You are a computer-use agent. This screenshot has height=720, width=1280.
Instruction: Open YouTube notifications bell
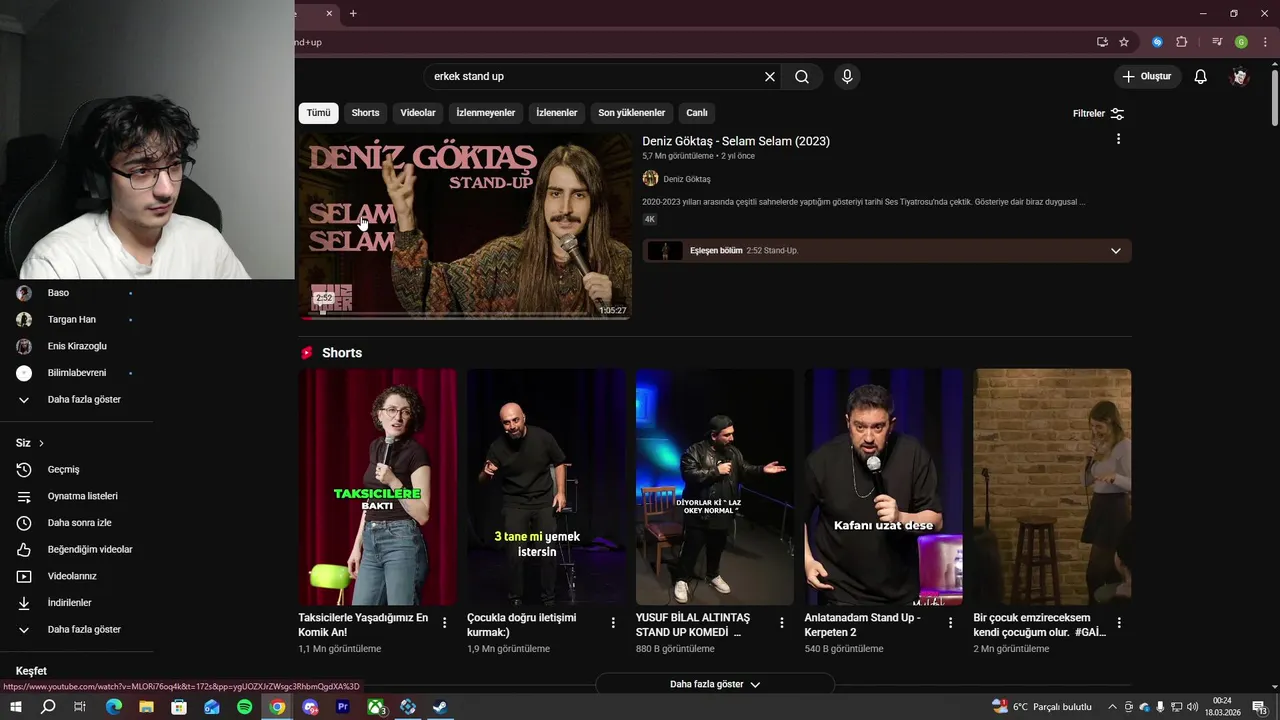tap(1201, 77)
